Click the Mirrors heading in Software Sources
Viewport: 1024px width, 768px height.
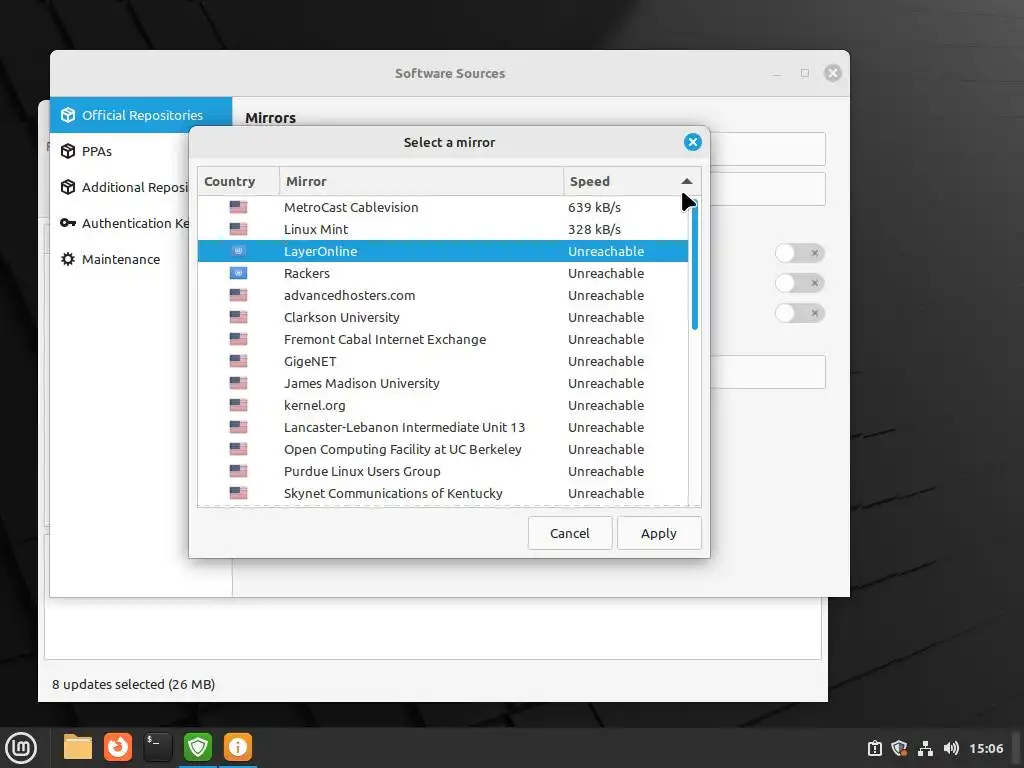270,118
